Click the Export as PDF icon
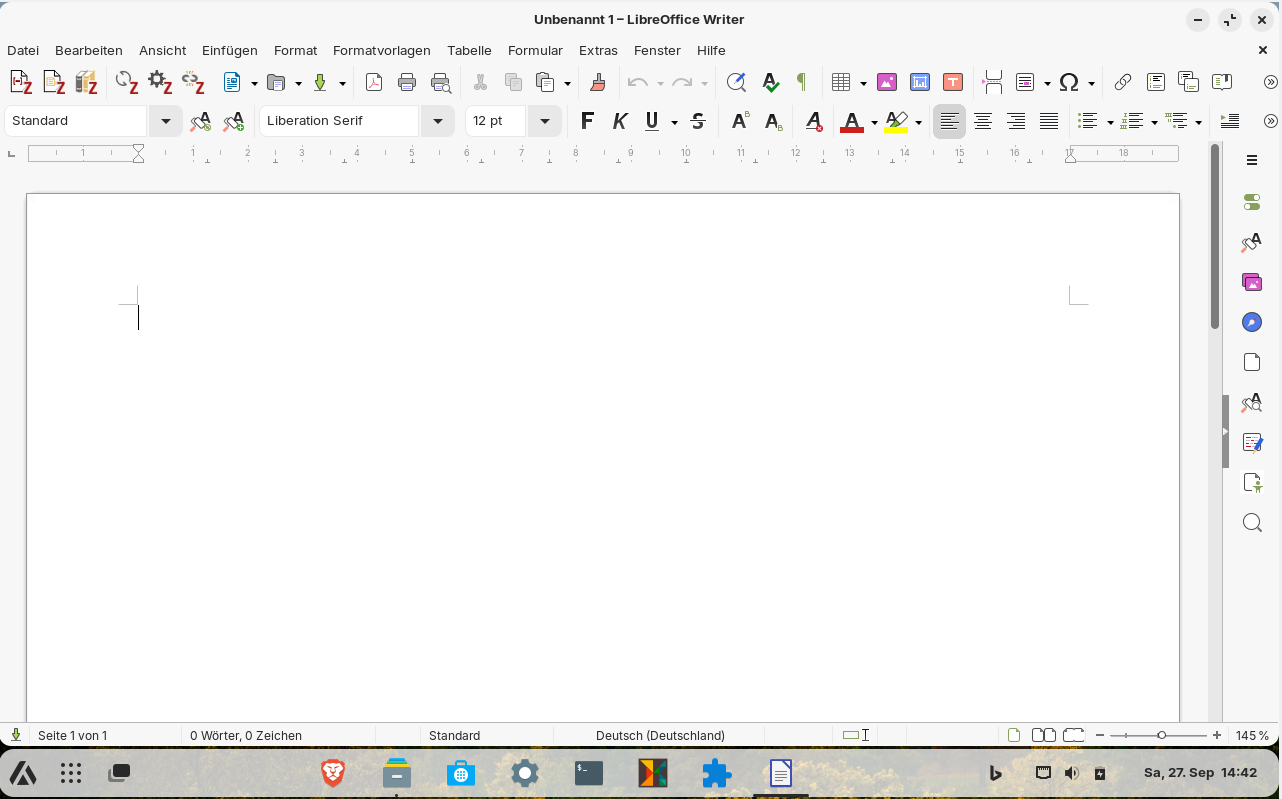Viewport: 1282px width, 799px height. (x=374, y=83)
